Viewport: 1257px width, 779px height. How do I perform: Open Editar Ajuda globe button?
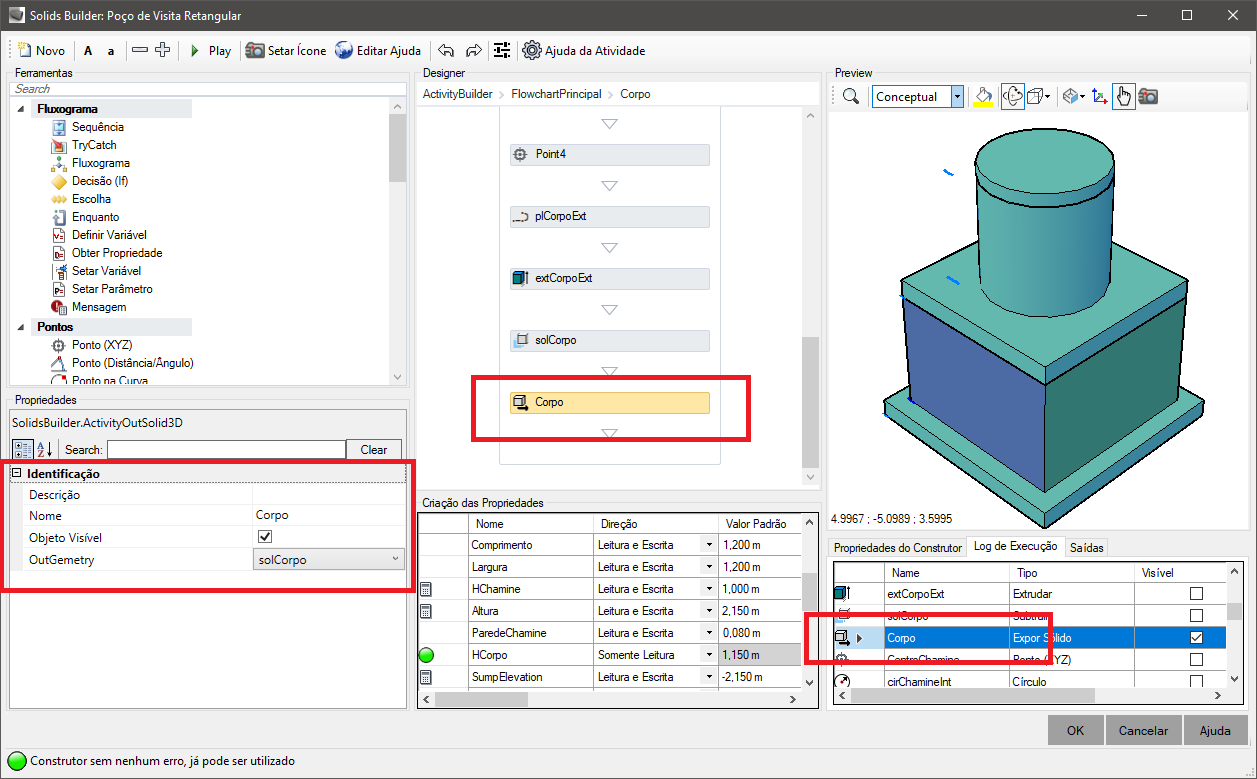coord(378,50)
